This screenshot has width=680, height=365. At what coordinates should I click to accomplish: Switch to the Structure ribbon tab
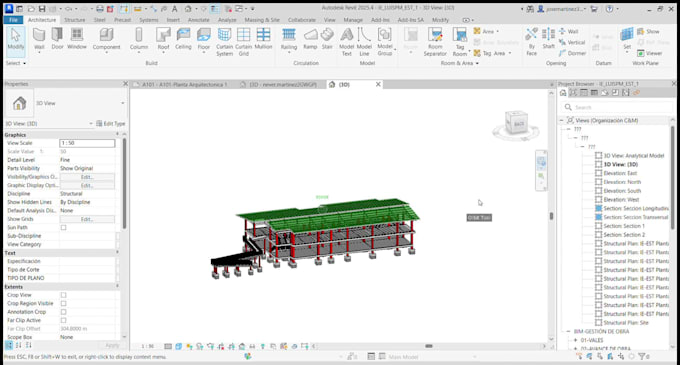coord(75,20)
